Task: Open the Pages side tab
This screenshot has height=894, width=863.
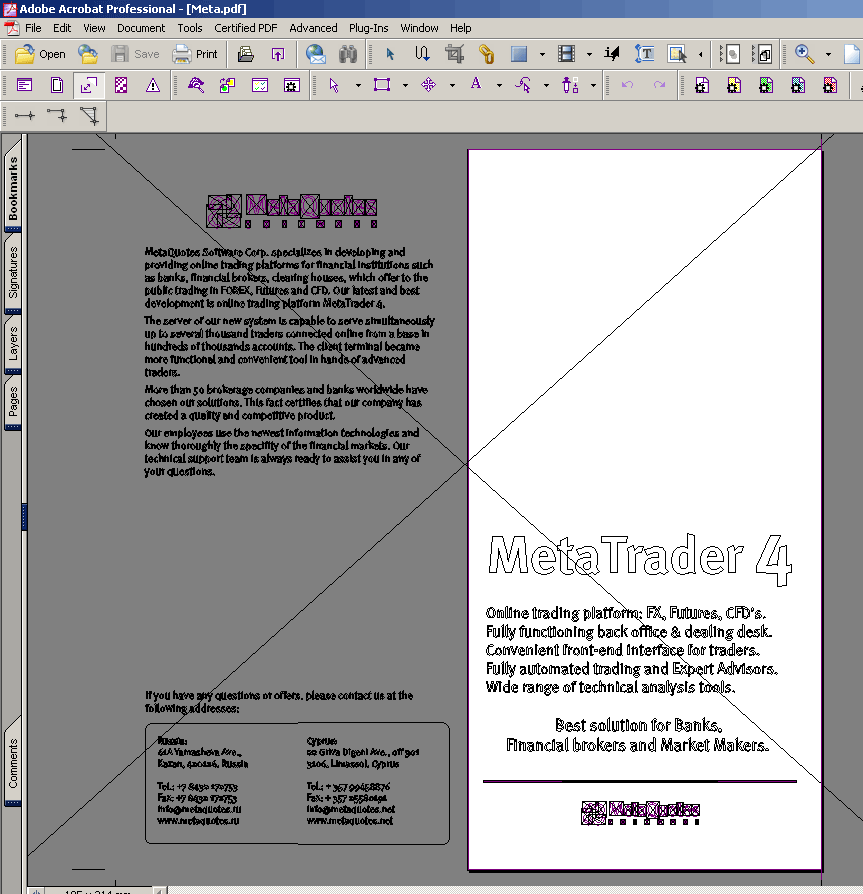Action: point(13,401)
